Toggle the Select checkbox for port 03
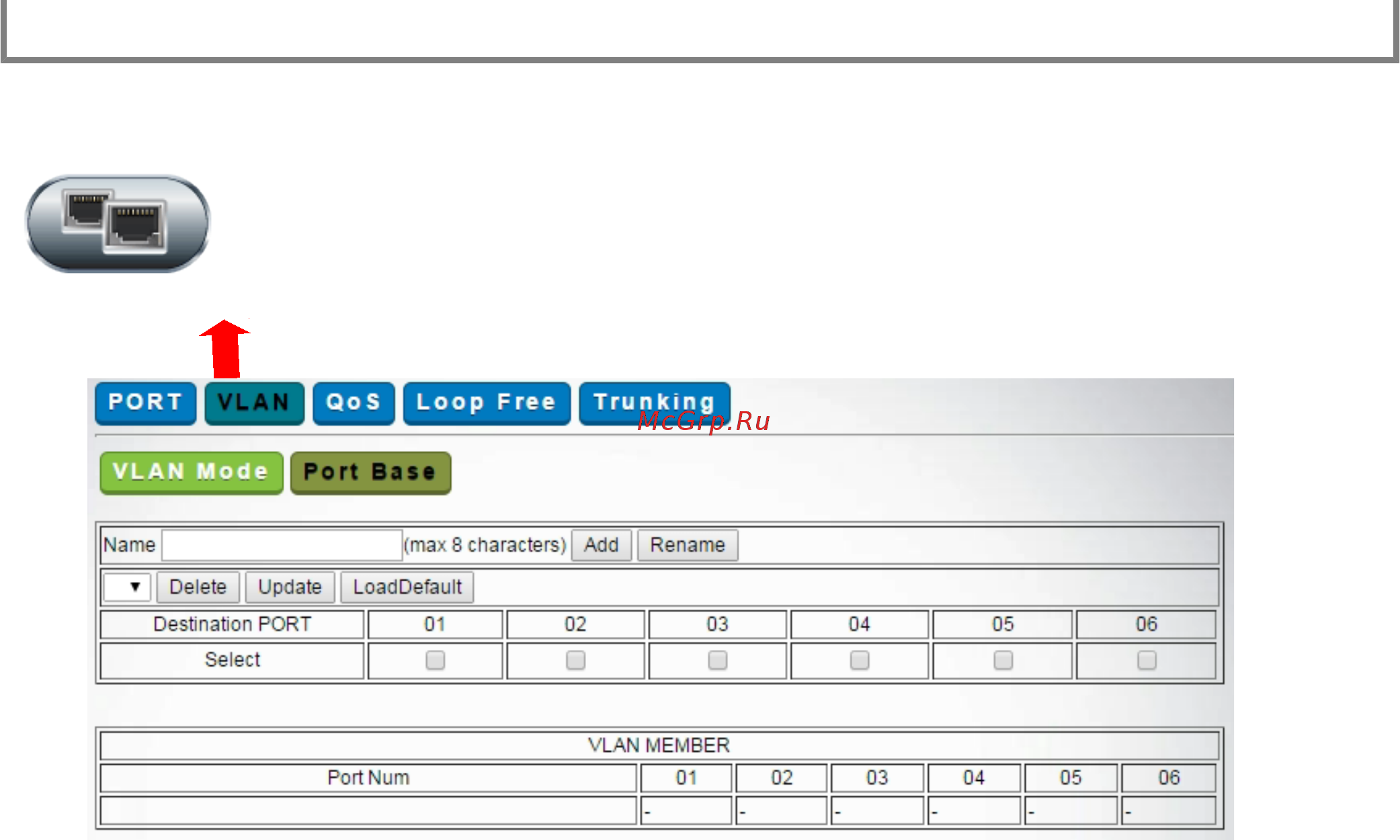1400x840 pixels. coord(718,661)
